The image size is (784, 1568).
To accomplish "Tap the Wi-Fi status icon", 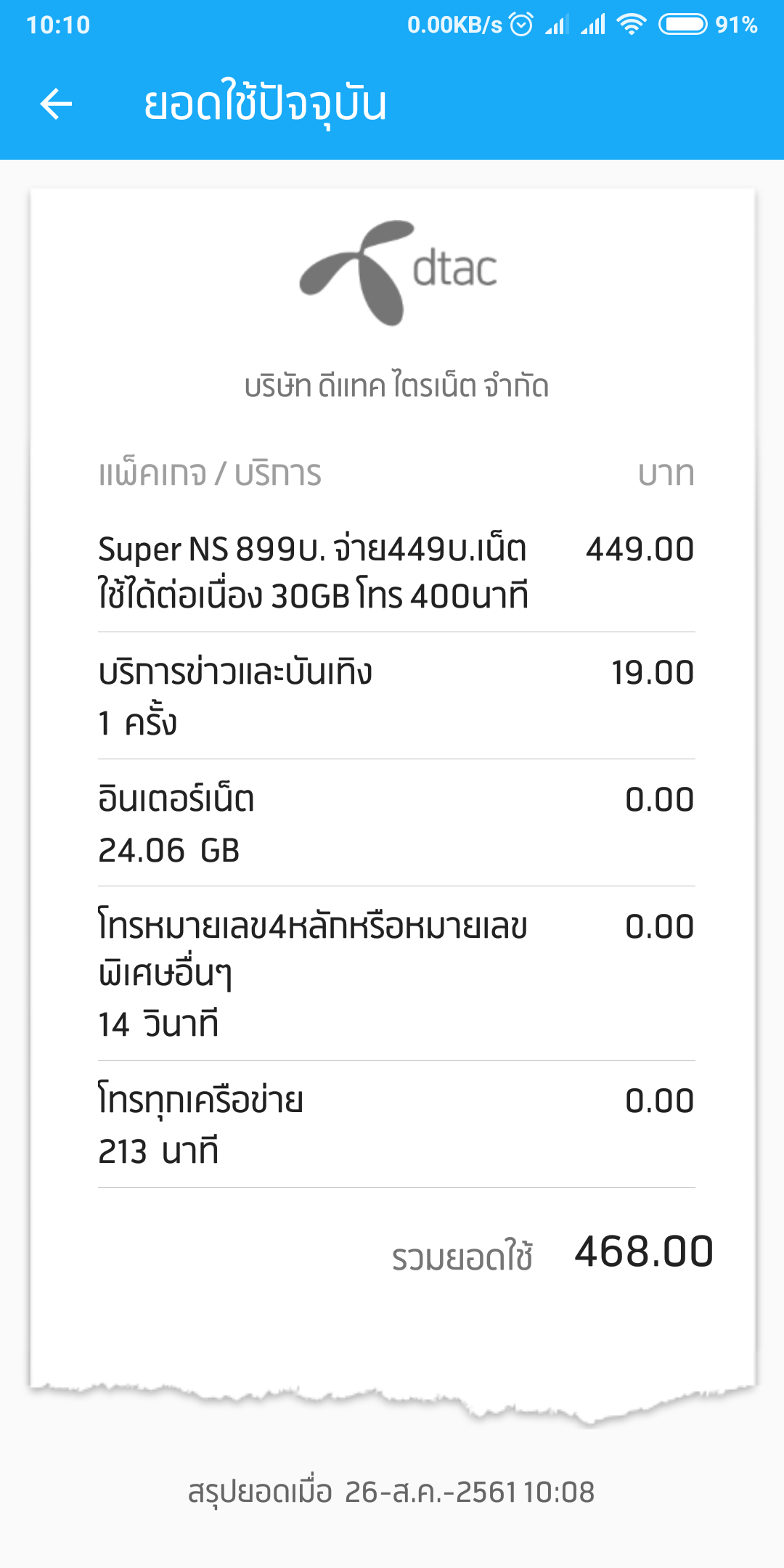I will point(631,25).
